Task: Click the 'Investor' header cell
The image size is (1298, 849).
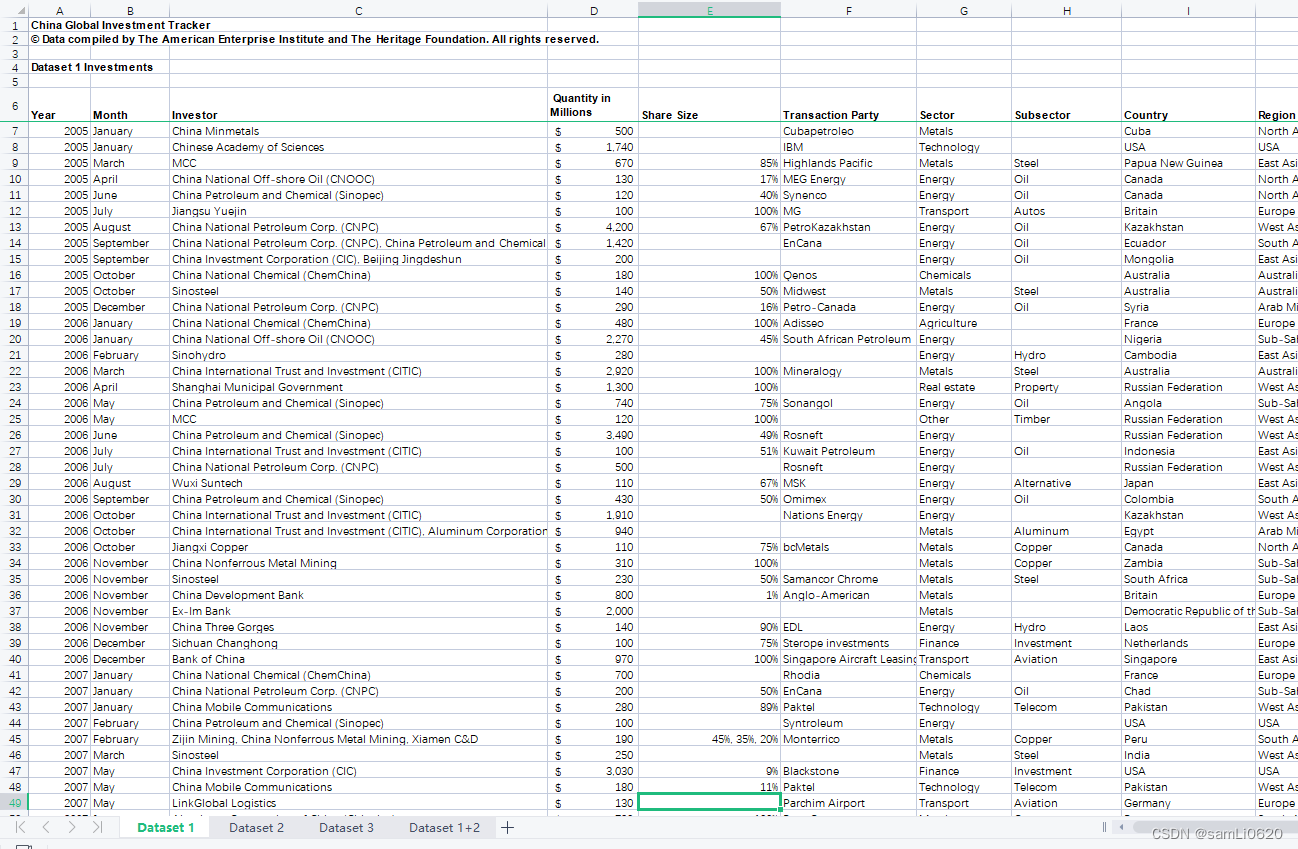Action: (358, 105)
